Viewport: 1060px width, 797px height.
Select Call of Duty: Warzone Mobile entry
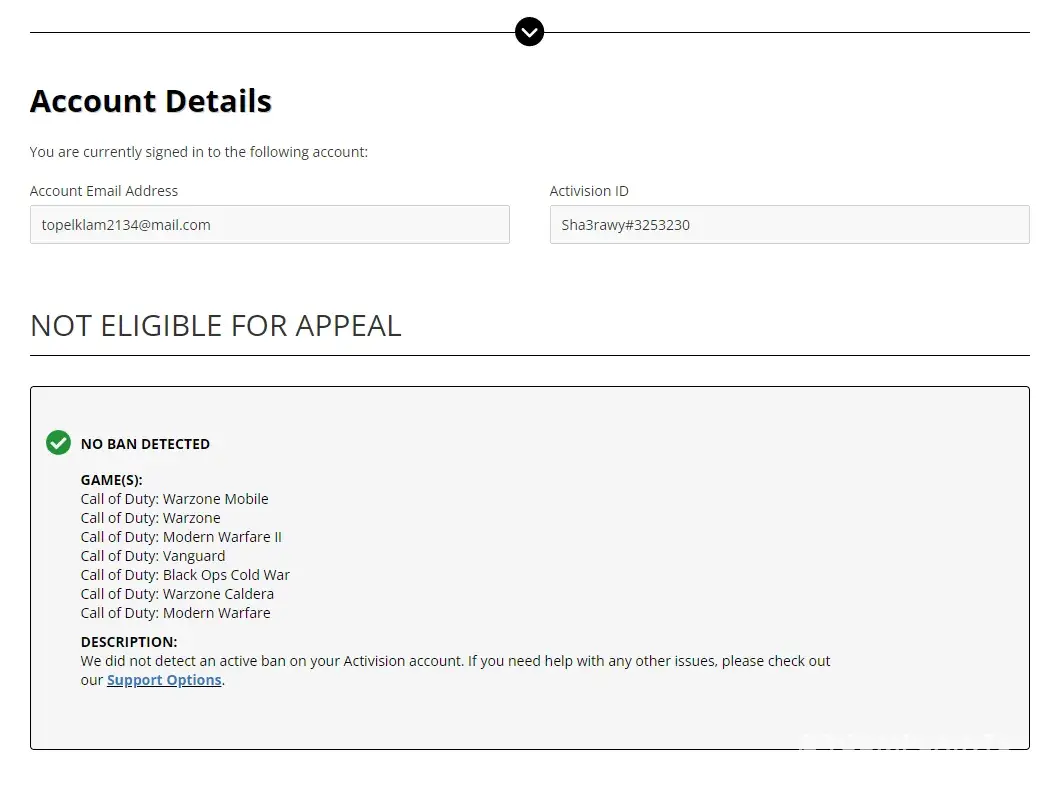pyautogui.click(x=174, y=499)
